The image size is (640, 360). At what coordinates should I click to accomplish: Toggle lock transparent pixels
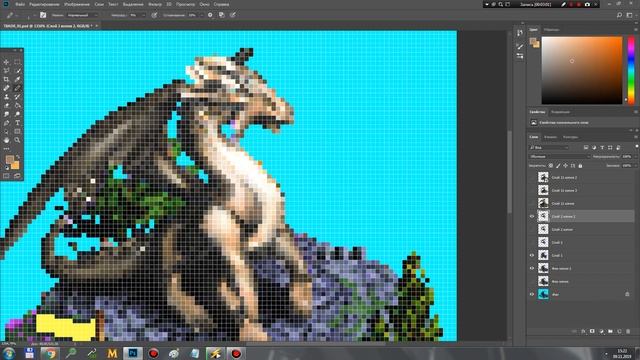coord(551,166)
